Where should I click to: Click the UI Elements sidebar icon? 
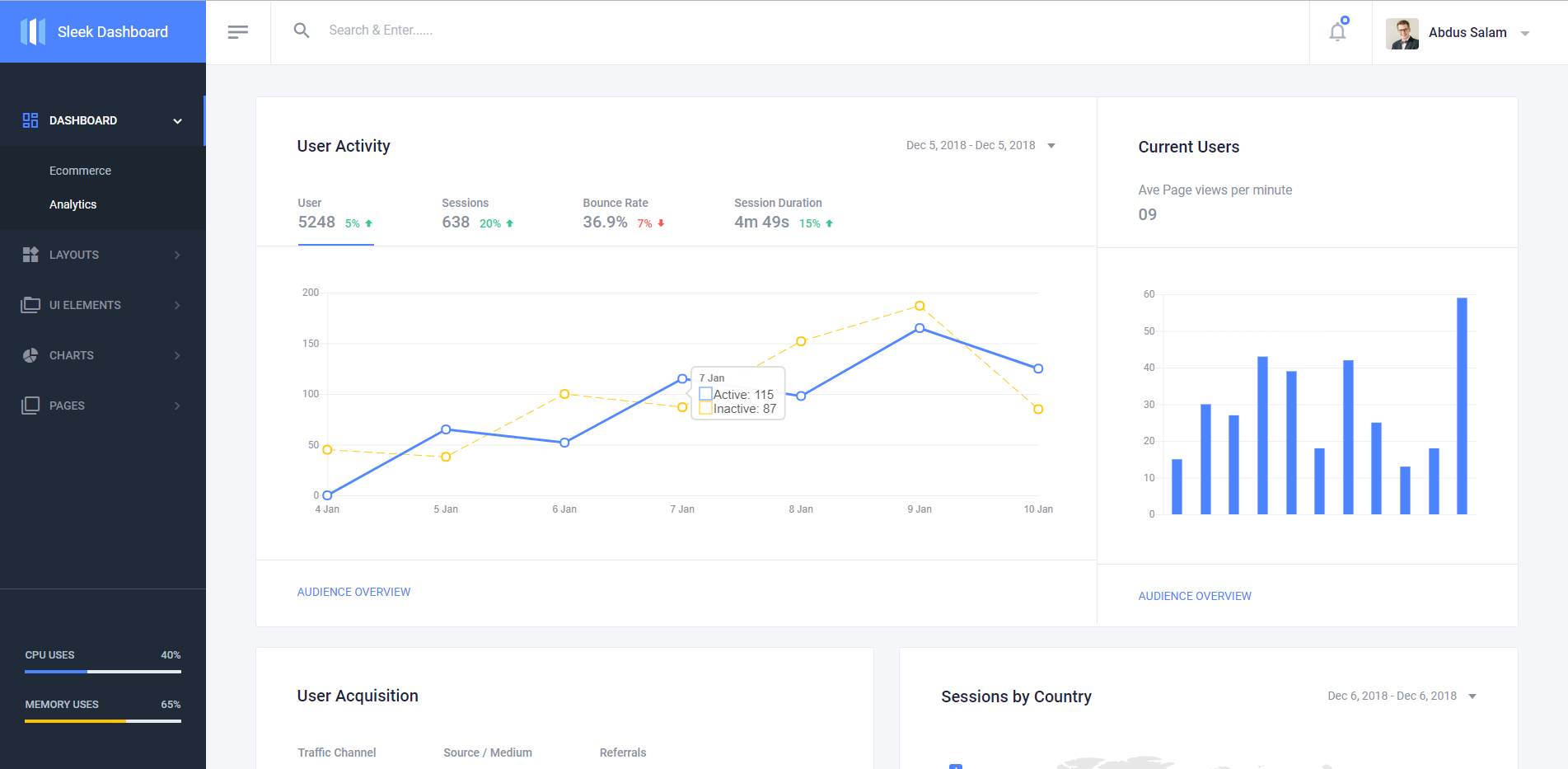coord(30,305)
